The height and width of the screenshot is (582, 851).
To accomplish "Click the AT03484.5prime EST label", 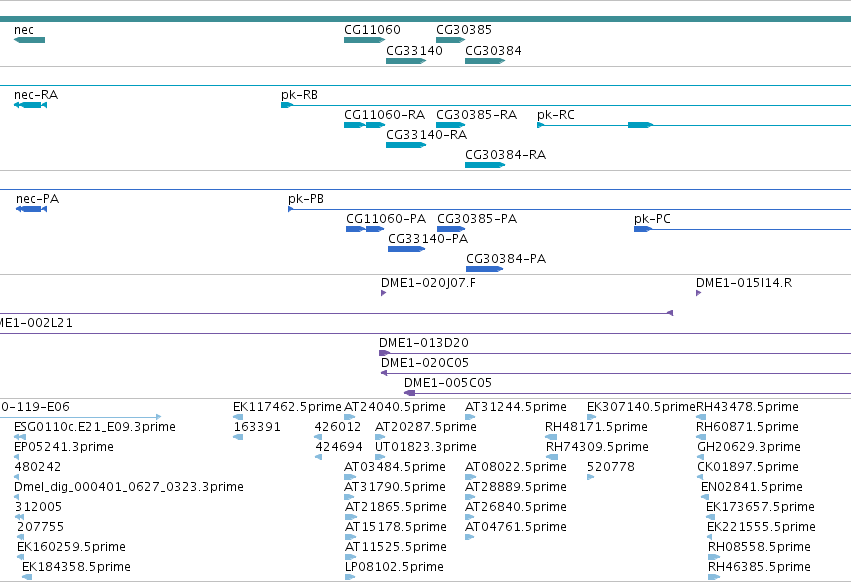I will pos(395,467).
